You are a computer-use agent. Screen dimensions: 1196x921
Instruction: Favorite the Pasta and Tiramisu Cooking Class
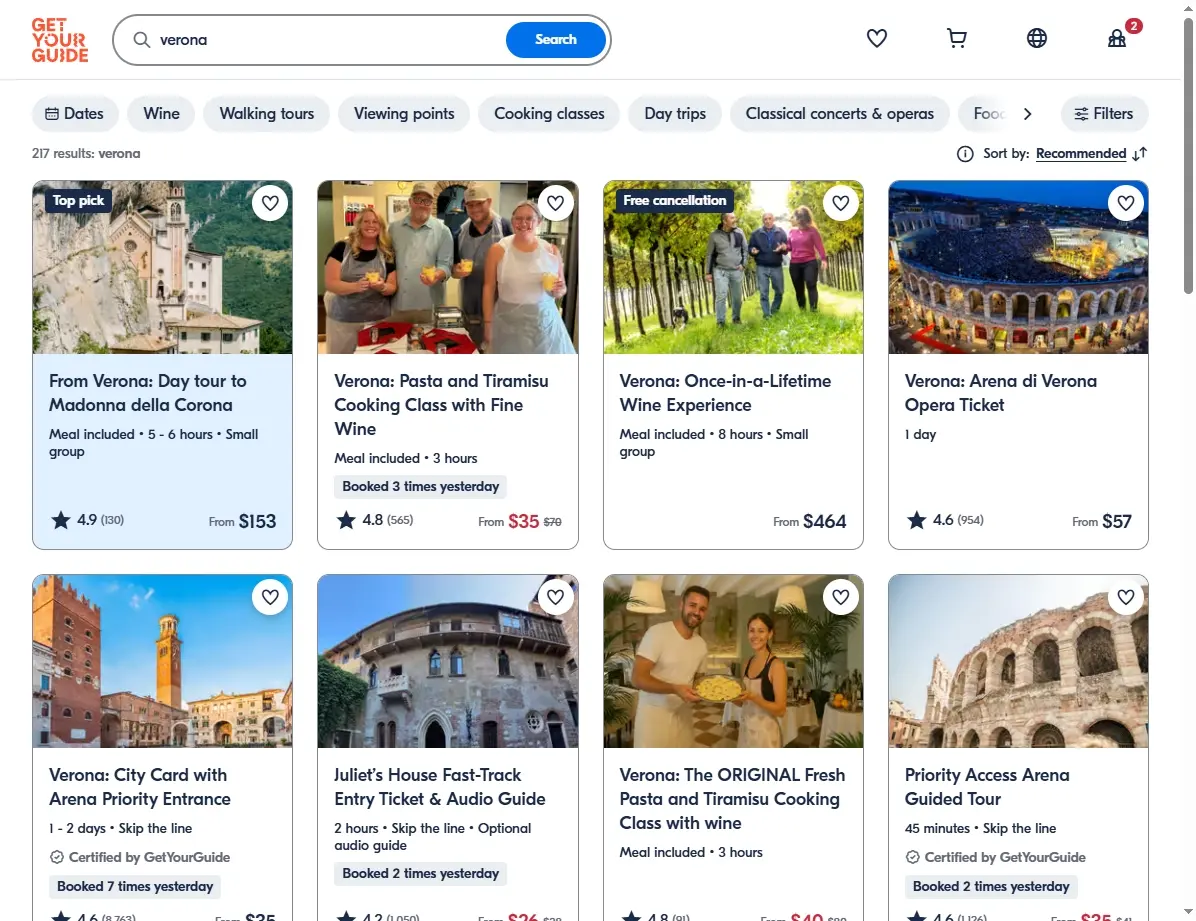tap(555, 203)
